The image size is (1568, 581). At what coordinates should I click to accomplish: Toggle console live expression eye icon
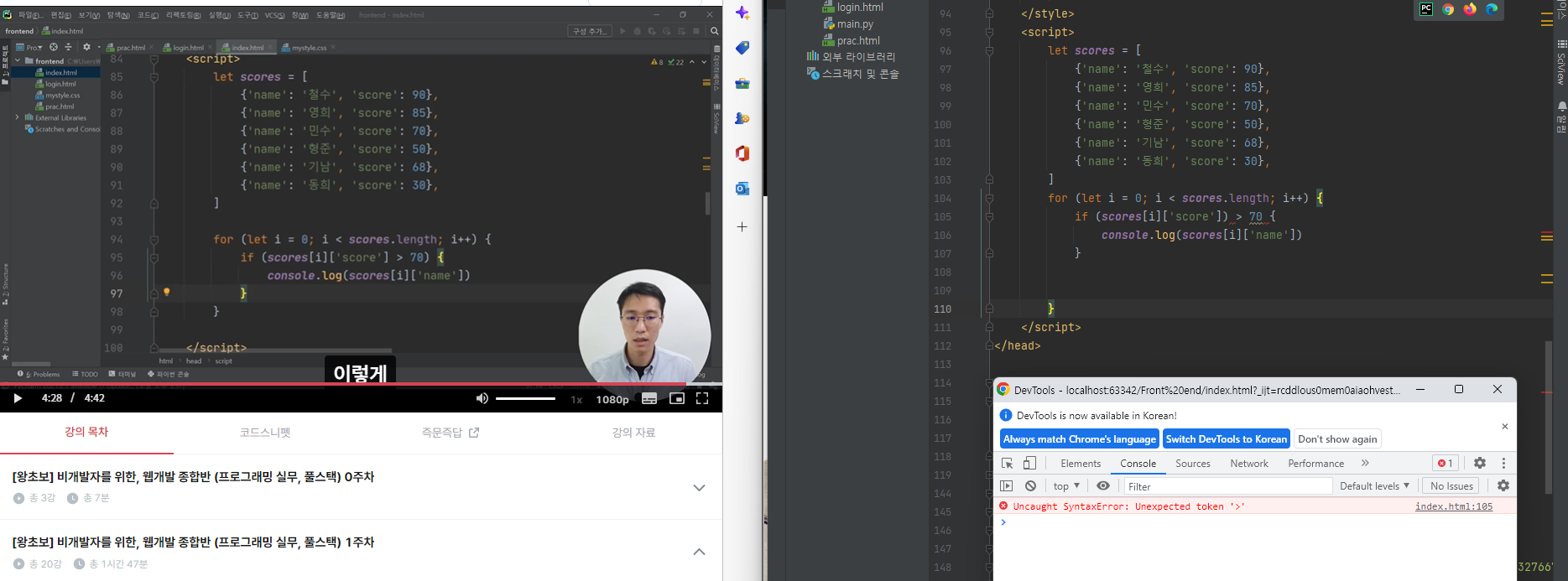tap(1103, 486)
